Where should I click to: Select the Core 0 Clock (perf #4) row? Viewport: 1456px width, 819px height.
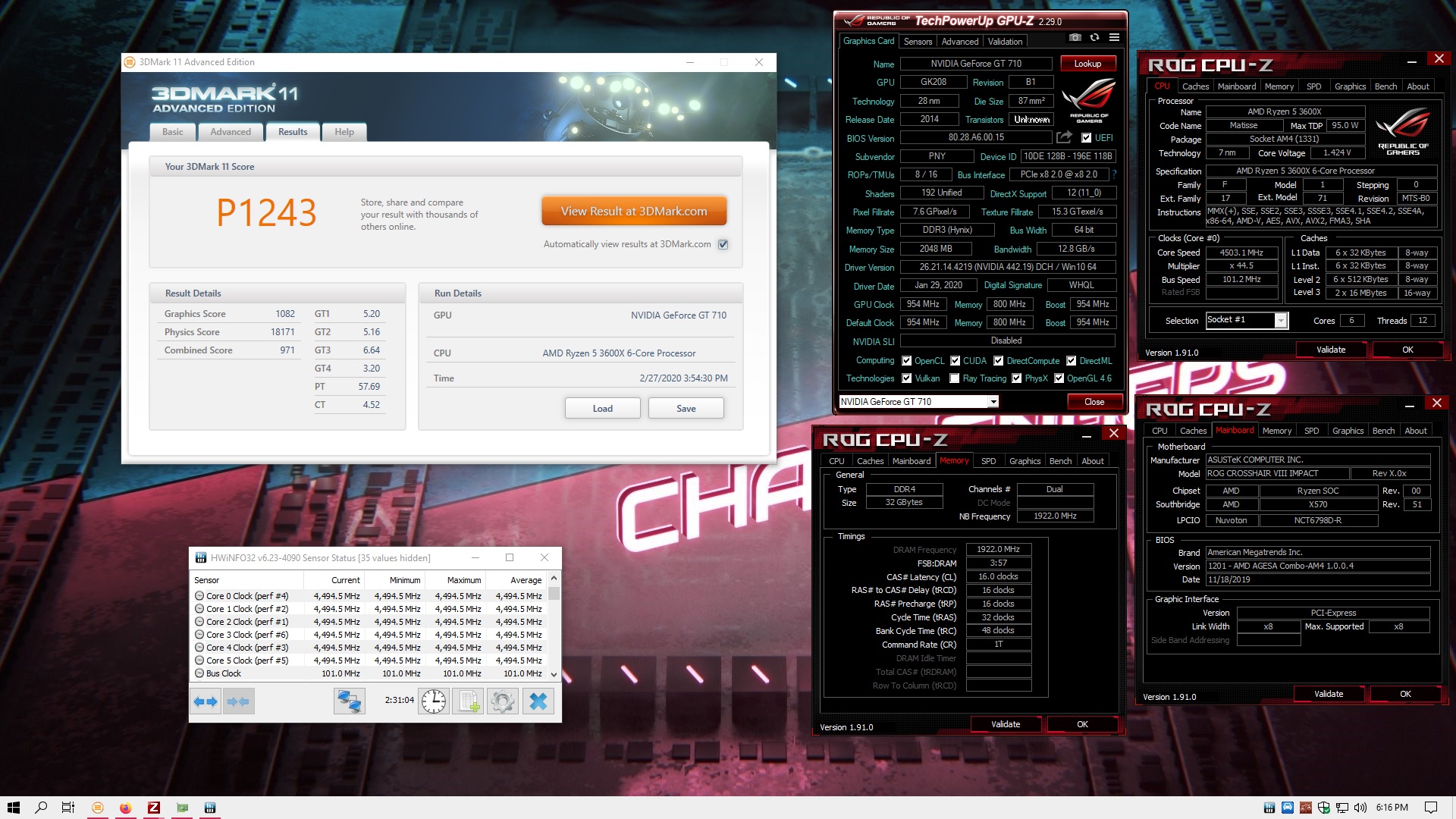pyautogui.click(x=369, y=596)
